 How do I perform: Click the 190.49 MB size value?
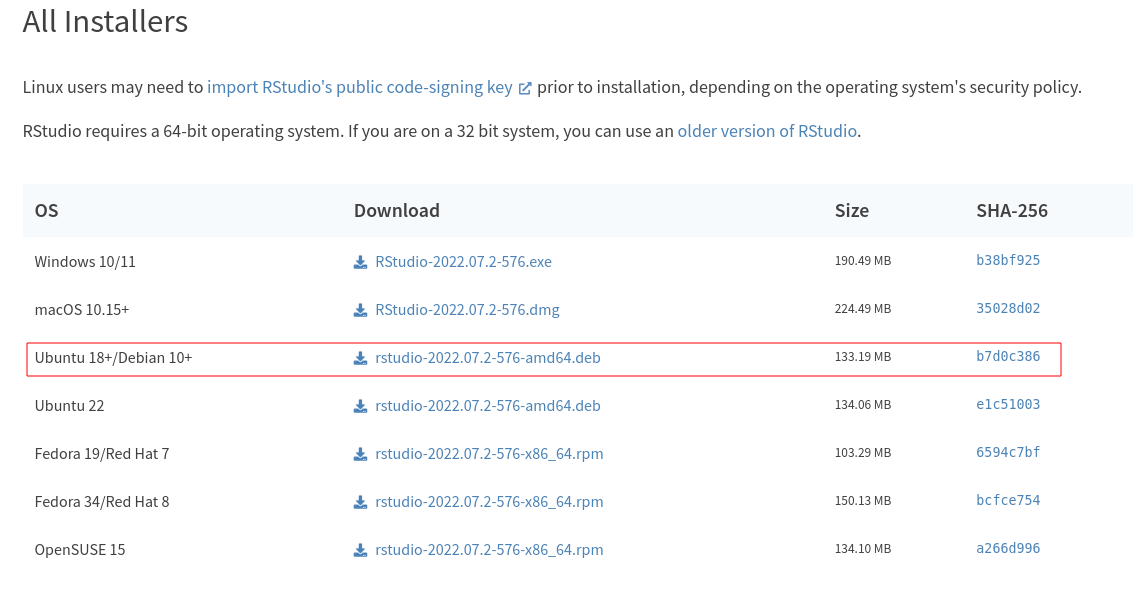[x=862, y=261]
